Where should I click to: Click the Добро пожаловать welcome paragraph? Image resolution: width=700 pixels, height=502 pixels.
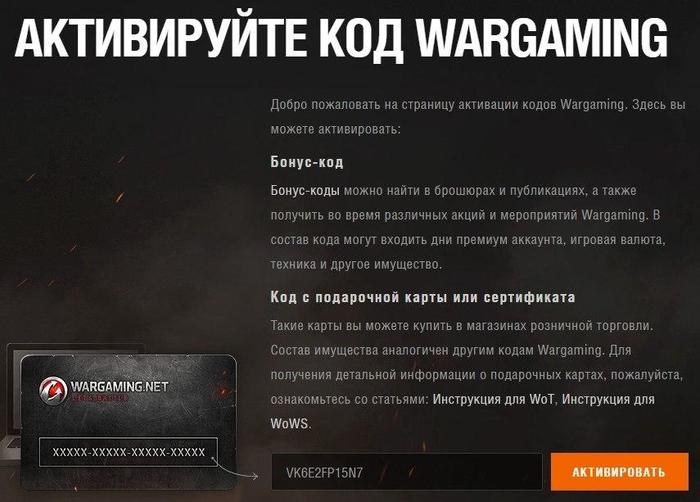(478, 117)
